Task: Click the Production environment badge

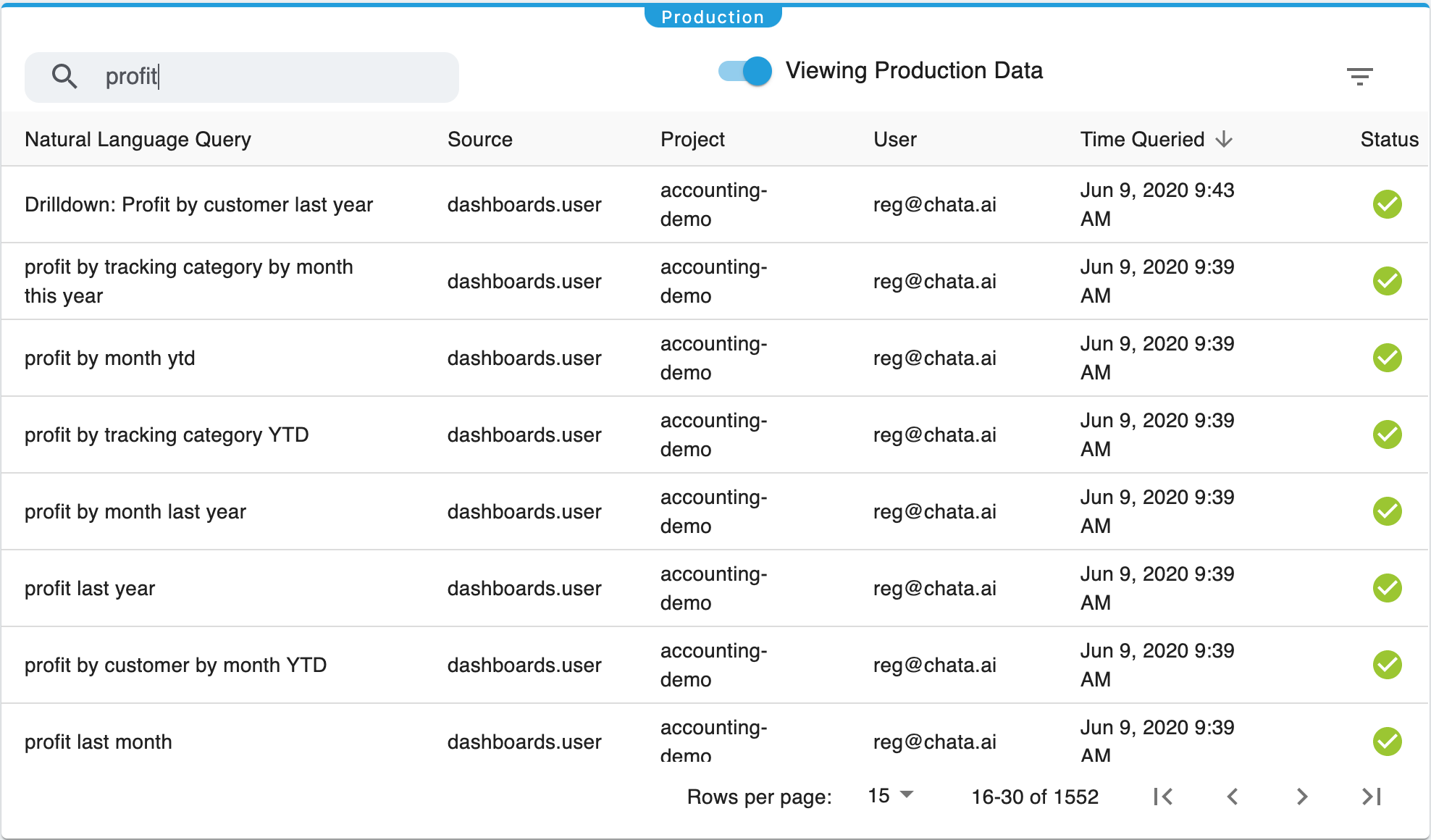Action: tap(713, 17)
